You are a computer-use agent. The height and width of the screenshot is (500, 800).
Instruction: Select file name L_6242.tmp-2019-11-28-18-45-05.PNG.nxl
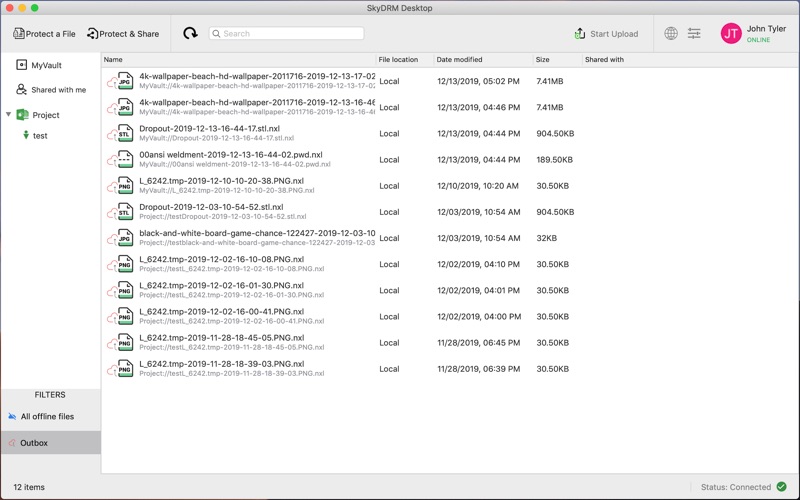221,338
